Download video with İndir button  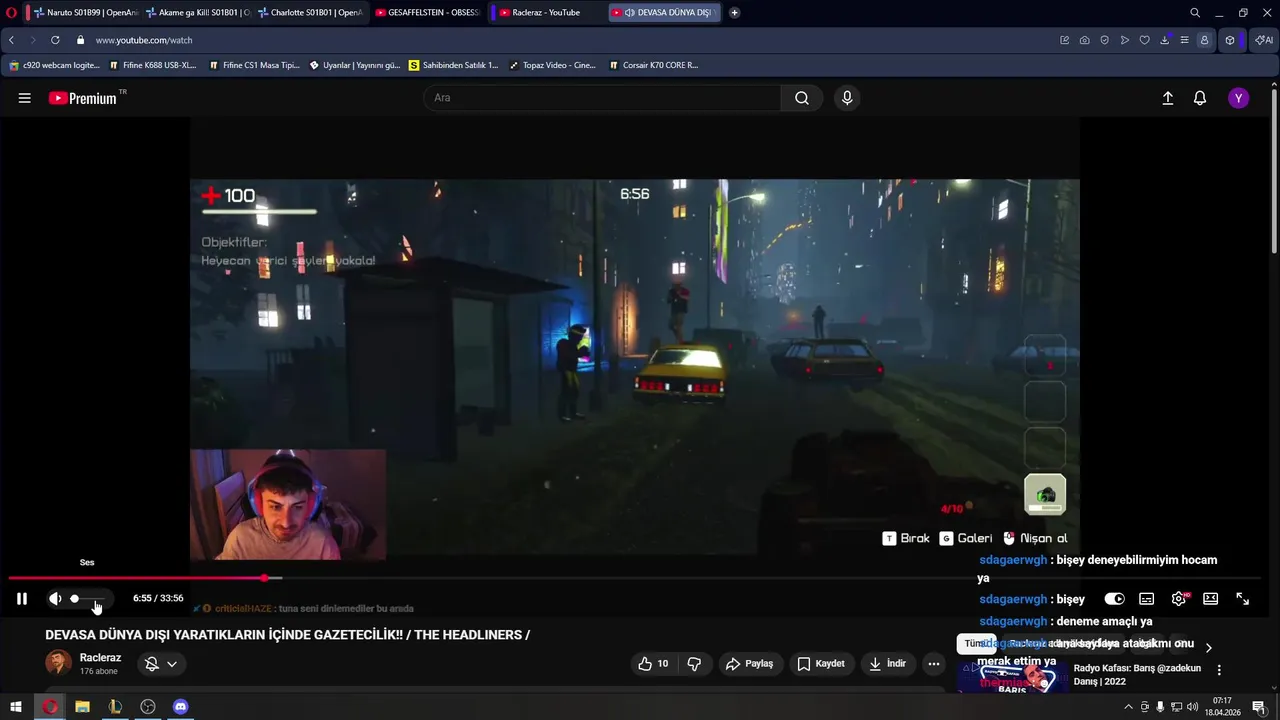888,664
